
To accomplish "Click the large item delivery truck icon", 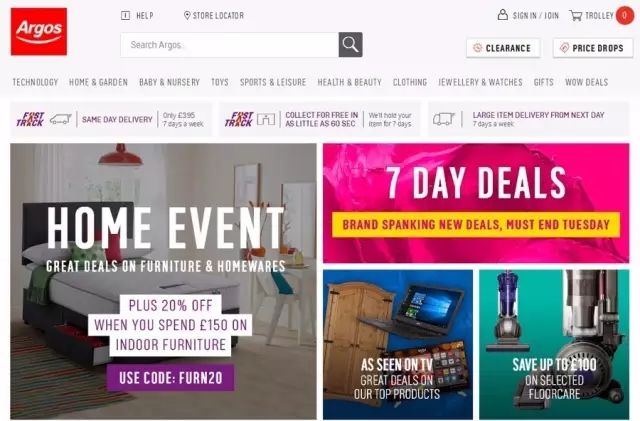I will [444, 119].
